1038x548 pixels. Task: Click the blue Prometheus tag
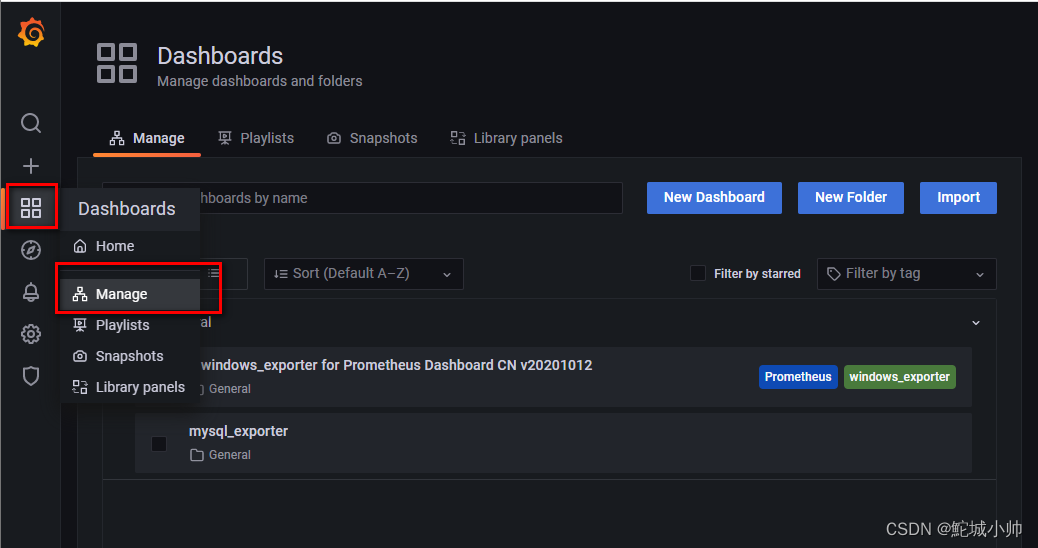tap(798, 377)
